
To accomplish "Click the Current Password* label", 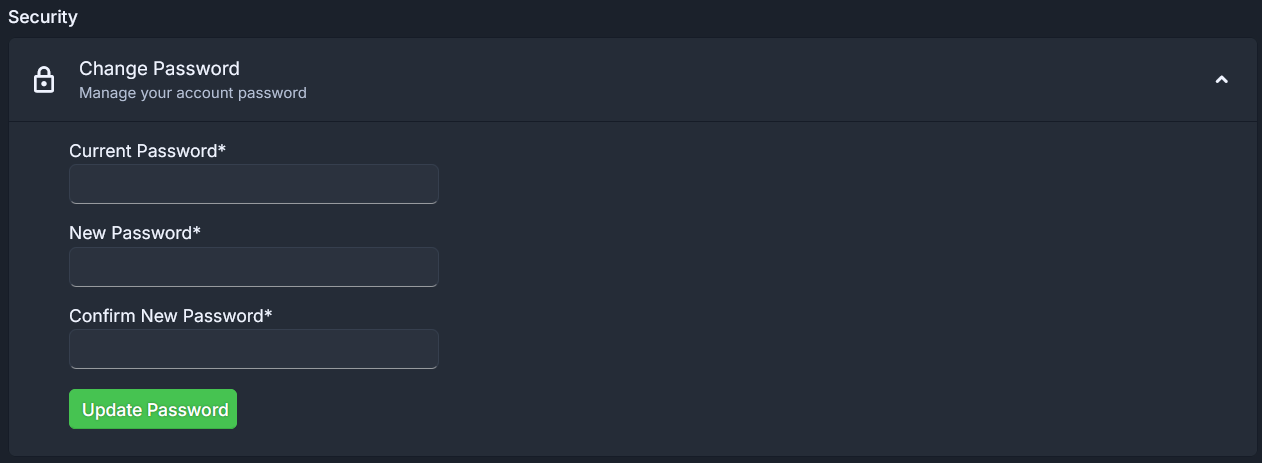I will (x=147, y=151).
